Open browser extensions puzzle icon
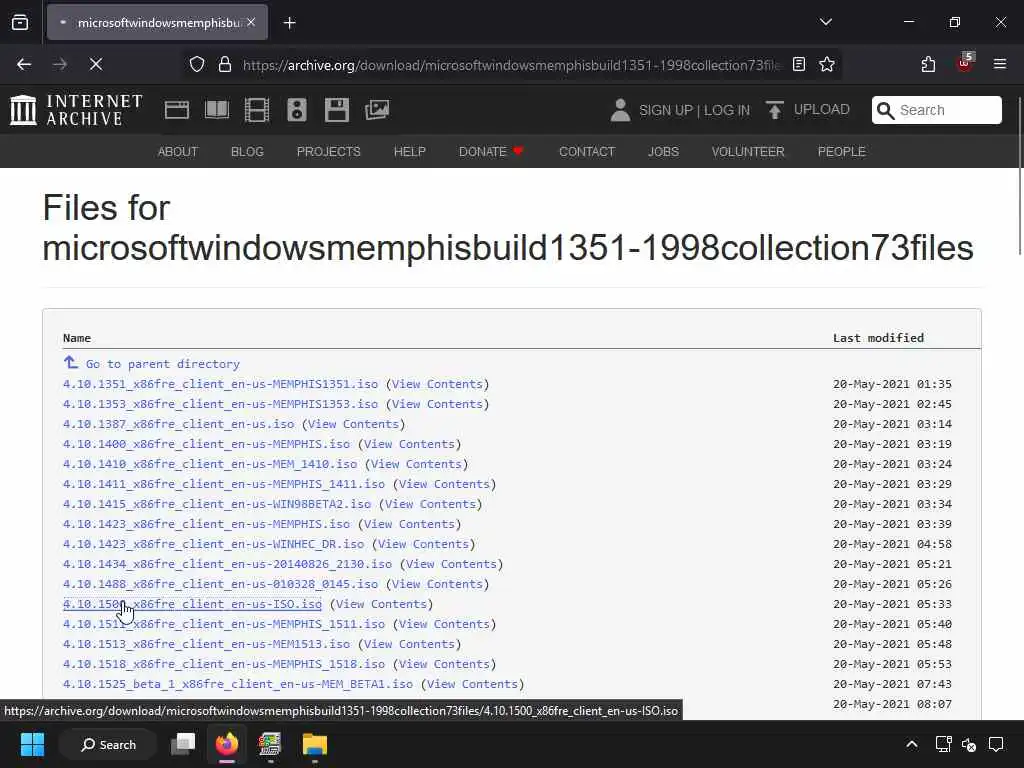The width and height of the screenshot is (1024, 768). tap(928, 64)
